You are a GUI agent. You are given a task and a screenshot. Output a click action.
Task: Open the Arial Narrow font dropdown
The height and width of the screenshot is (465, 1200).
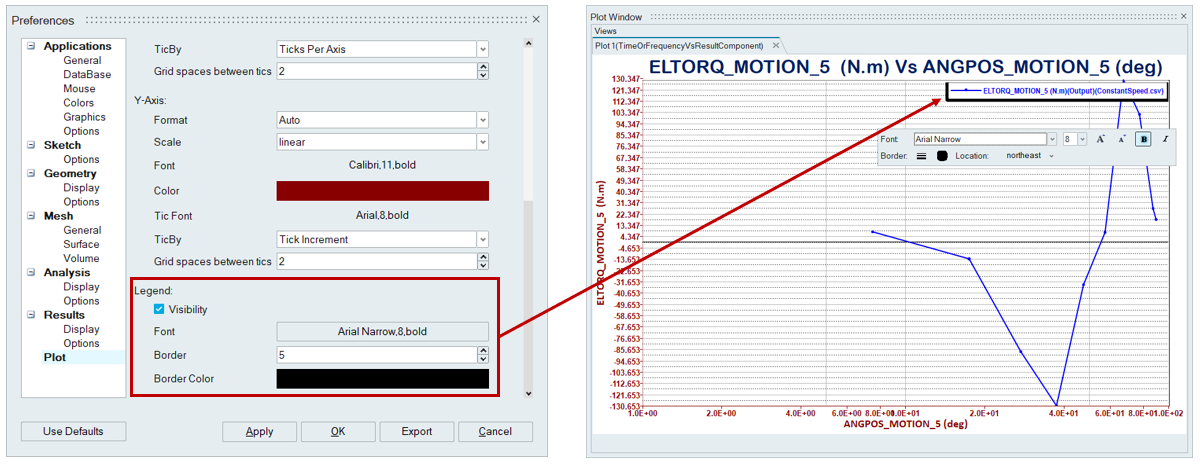[x=1051, y=139]
